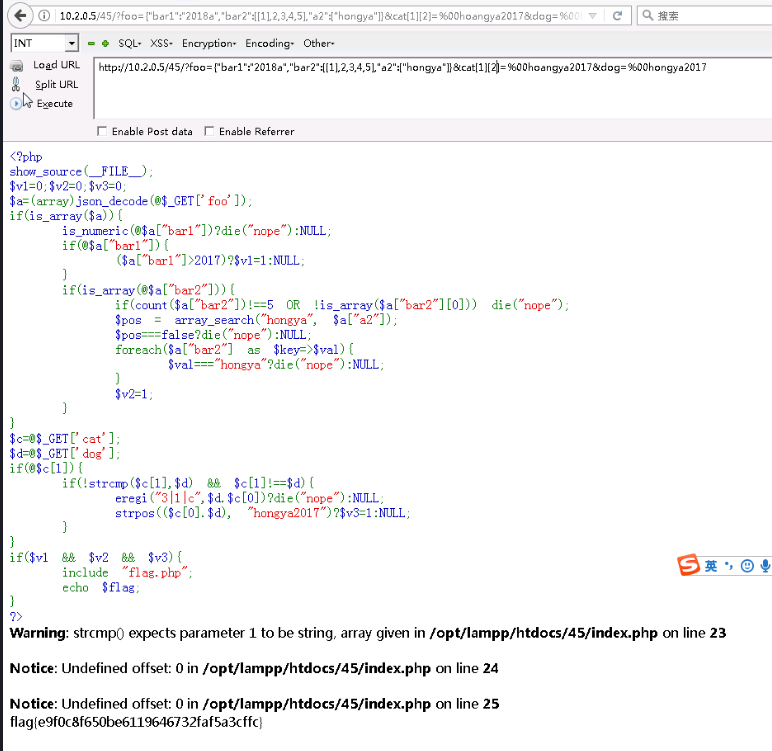Click the green minus HackBar icon
Image resolution: width=772 pixels, height=751 pixels.
pyautogui.click(x=91, y=43)
